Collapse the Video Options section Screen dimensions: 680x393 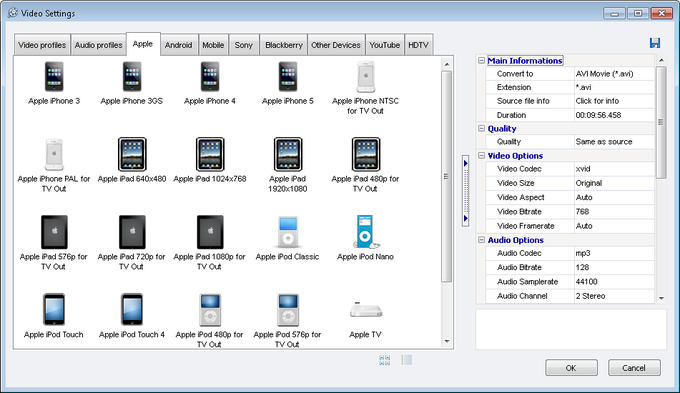click(481, 155)
